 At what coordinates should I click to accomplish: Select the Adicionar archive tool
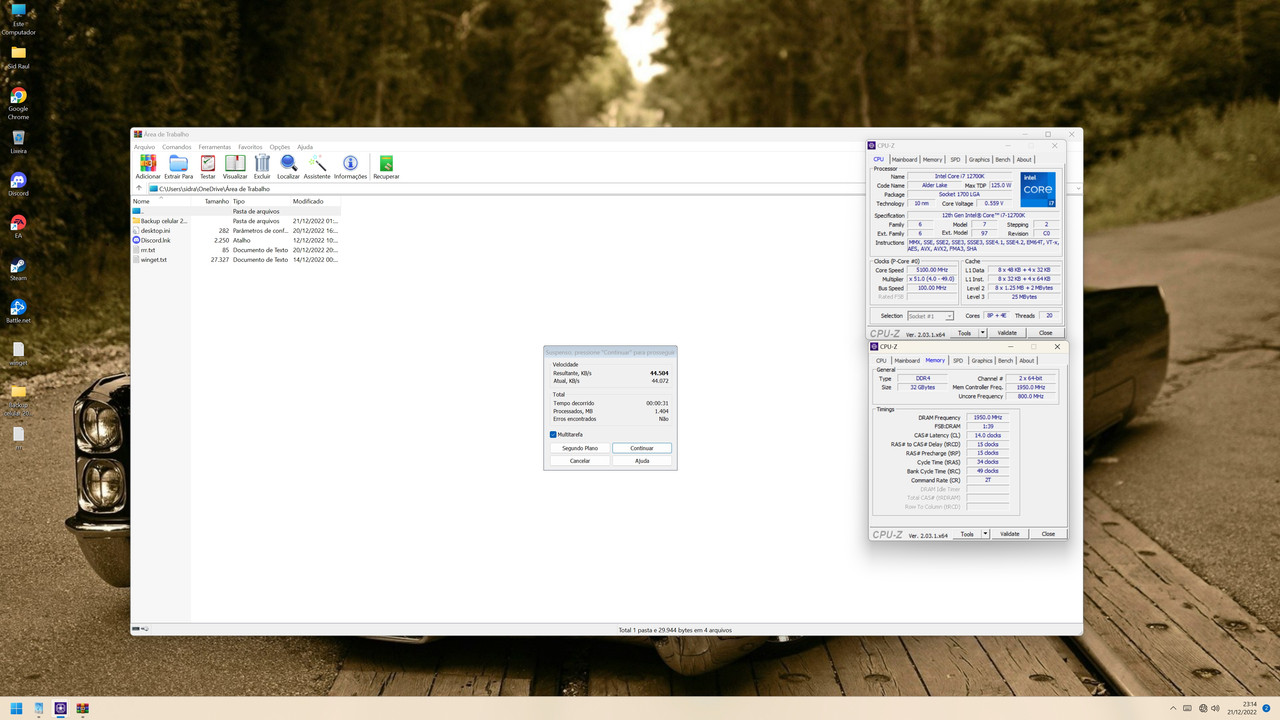pyautogui.click(x=147, y=165)
